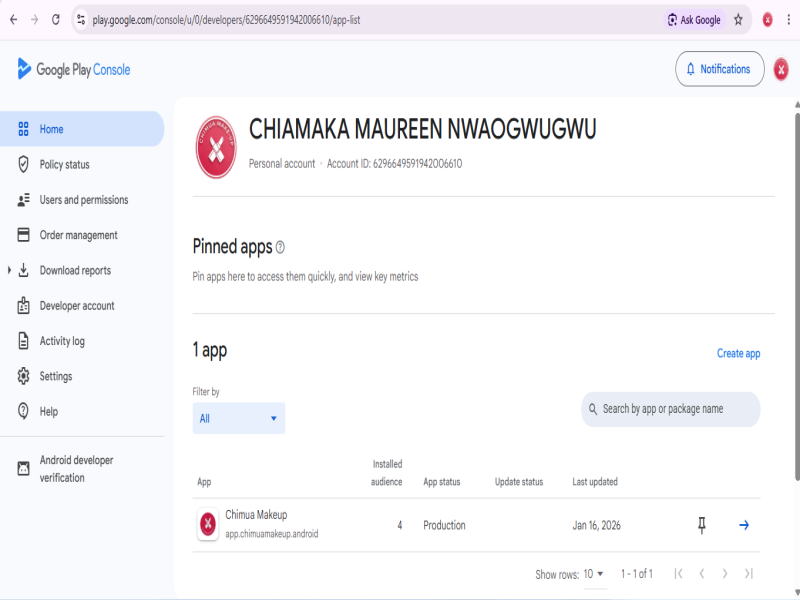Click the Google Play Console logo

click(74, 69)
